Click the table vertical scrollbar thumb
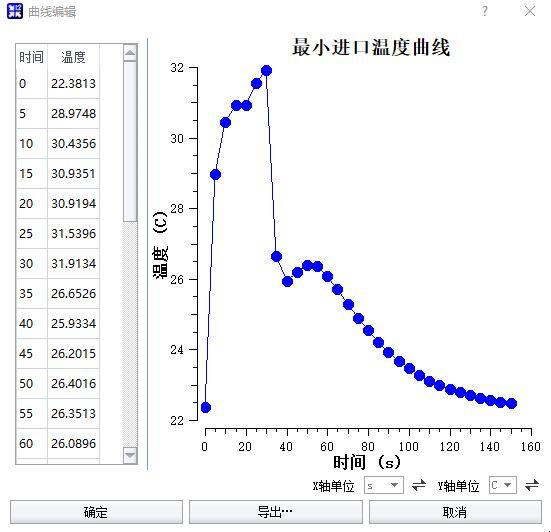Screen dimensions: 551x532 tap(130, 141)
